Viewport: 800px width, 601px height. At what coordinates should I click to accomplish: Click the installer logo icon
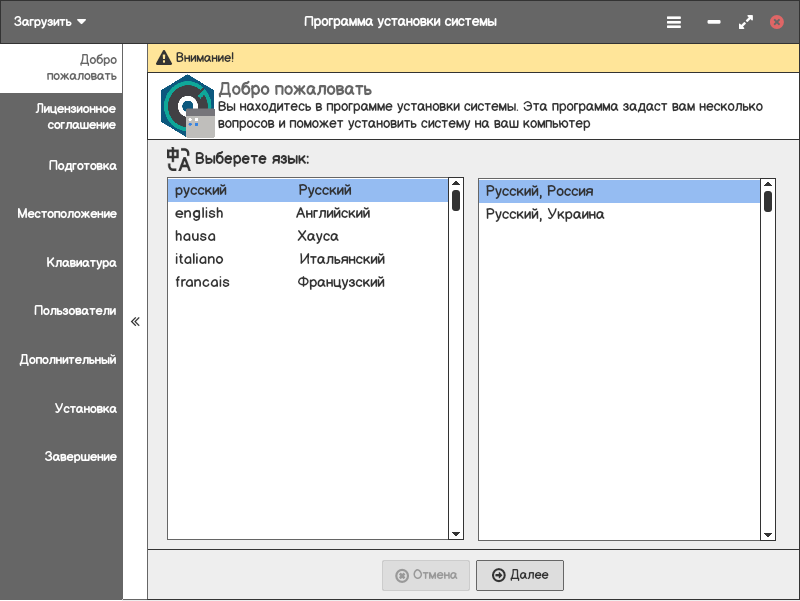pyautogui.click(x=187, y=106)
